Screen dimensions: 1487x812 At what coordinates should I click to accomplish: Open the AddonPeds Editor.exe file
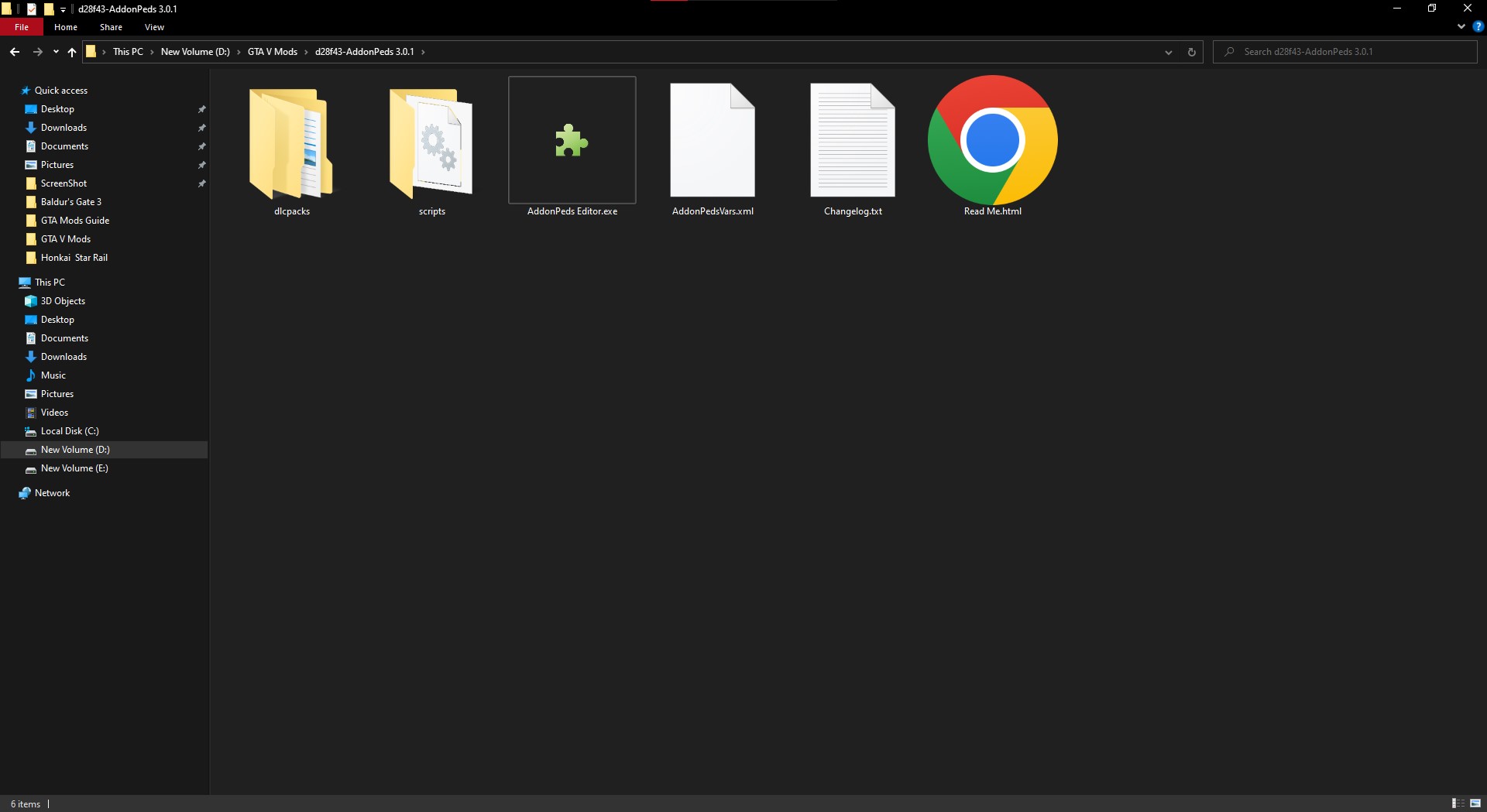click(x=572, y=142)
